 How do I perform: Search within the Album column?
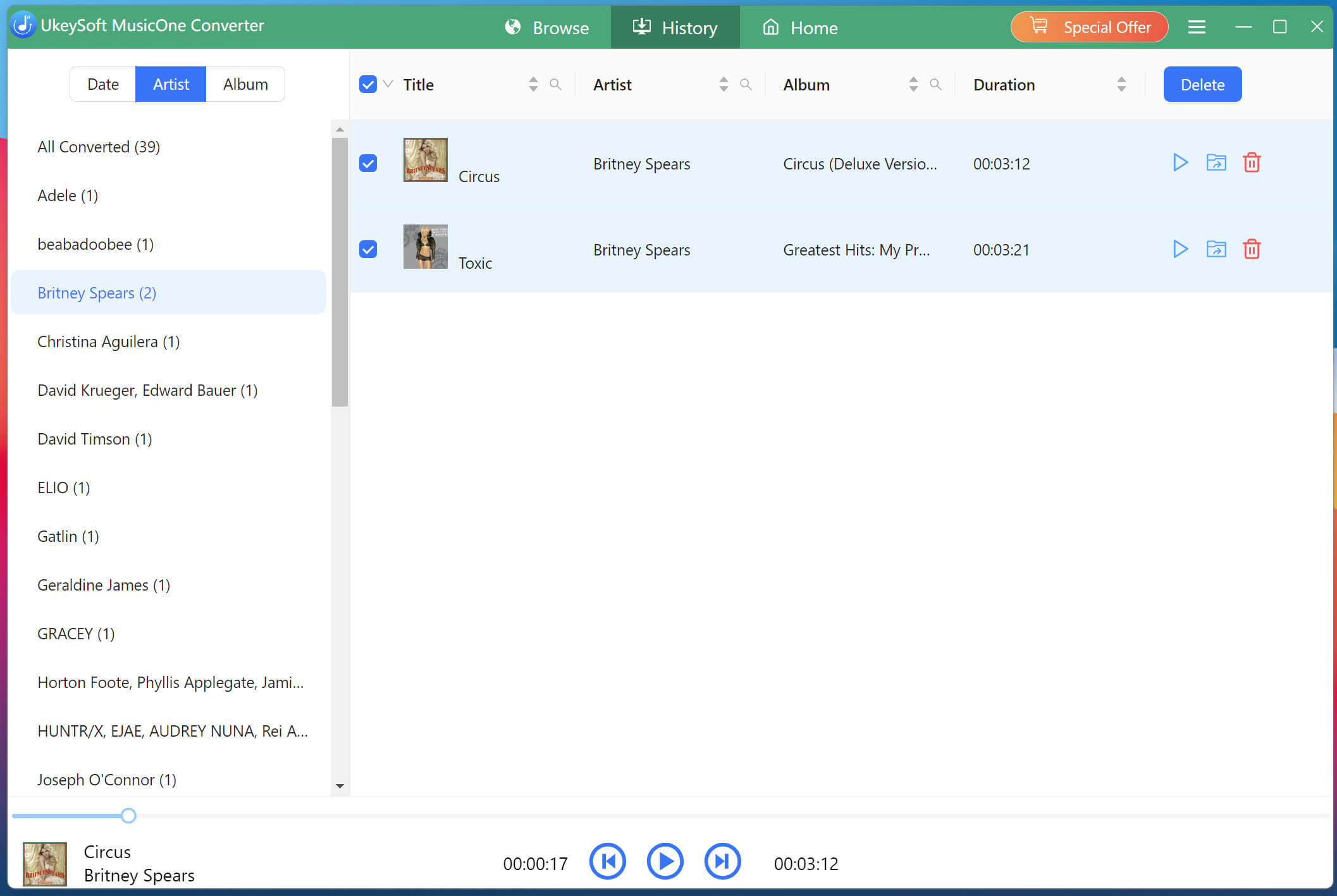click(x=935, y=84)
